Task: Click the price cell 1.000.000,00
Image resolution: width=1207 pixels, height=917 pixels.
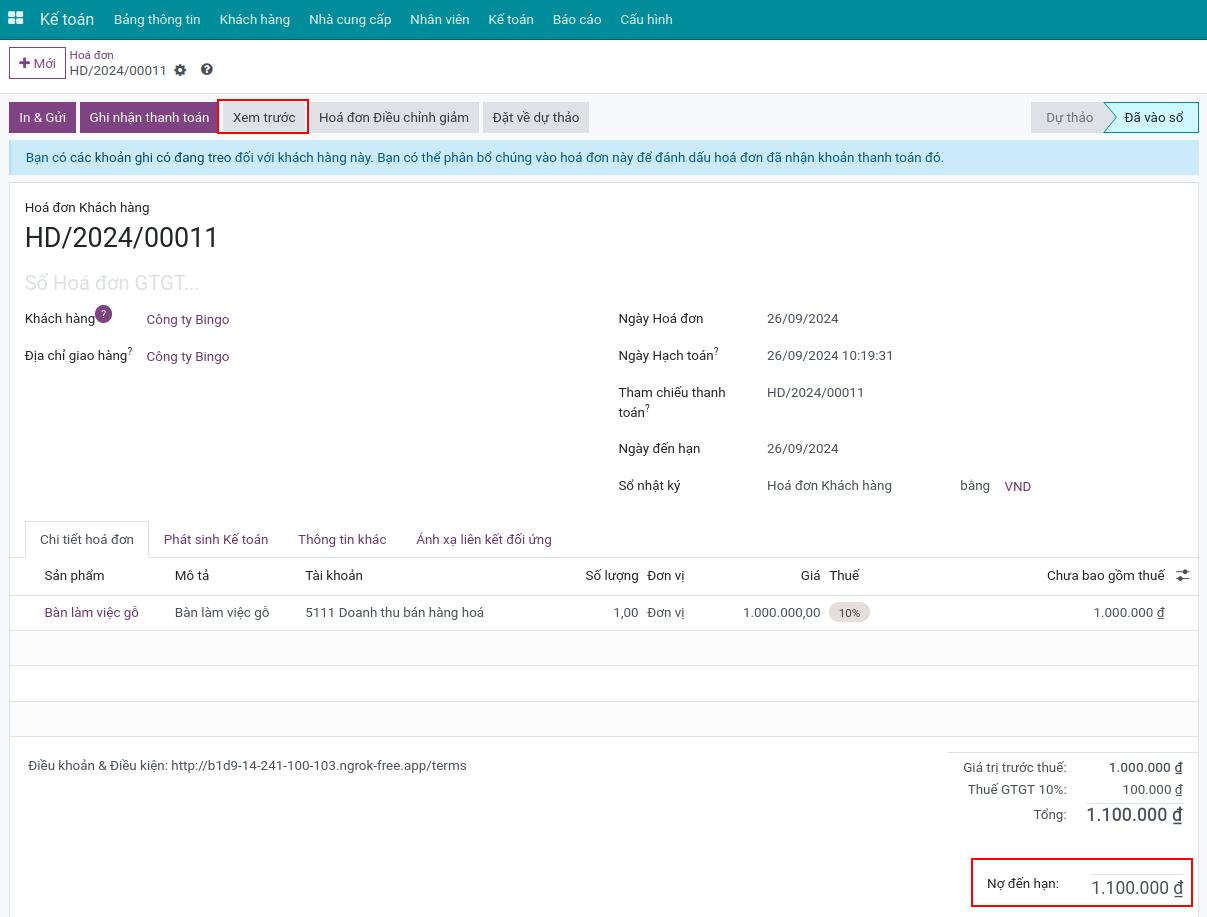Action: [x=782, y=612]
